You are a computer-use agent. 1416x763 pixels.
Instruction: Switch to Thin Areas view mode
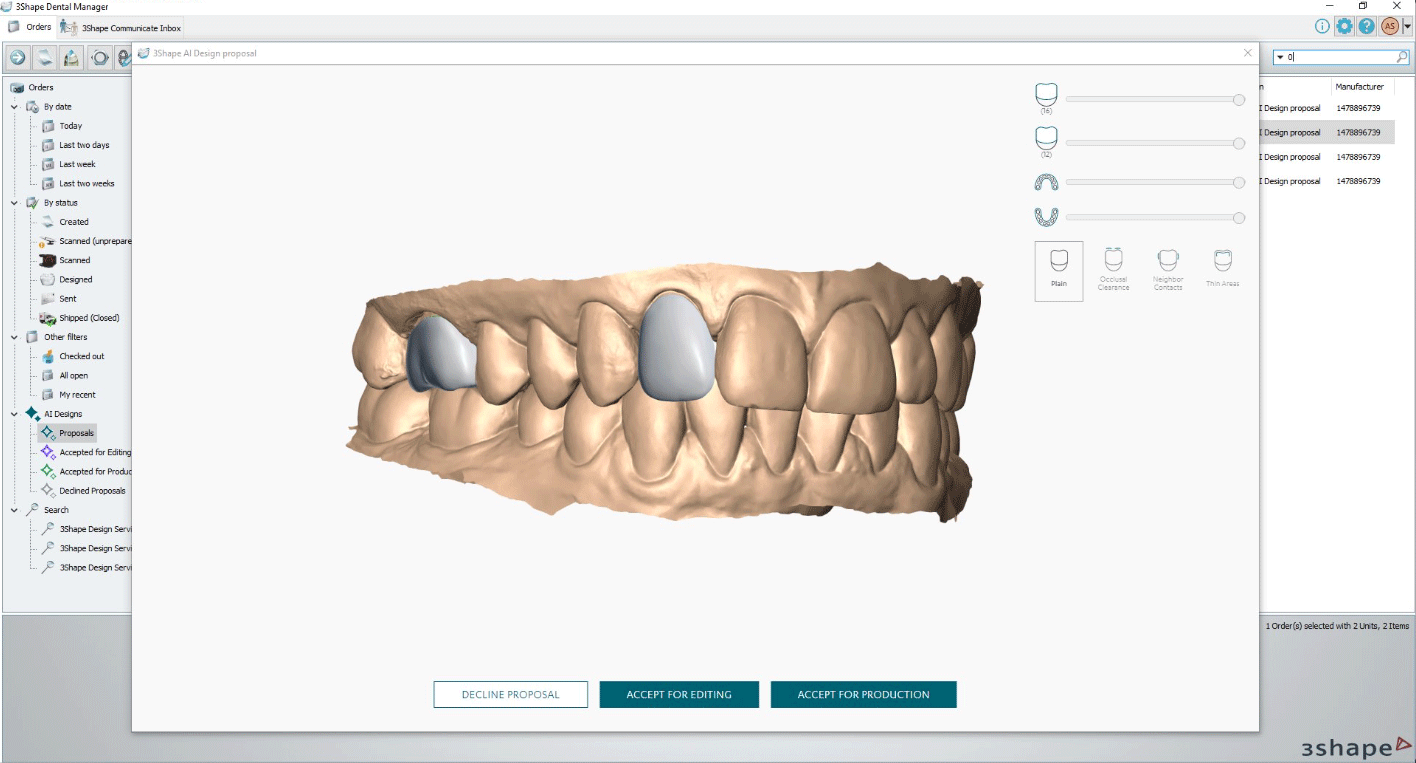point(1222,270)
